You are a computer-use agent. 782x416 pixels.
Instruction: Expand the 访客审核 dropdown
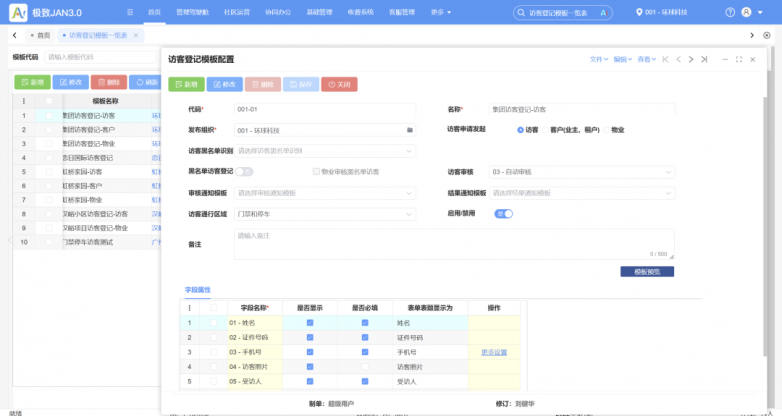[581, 172]
